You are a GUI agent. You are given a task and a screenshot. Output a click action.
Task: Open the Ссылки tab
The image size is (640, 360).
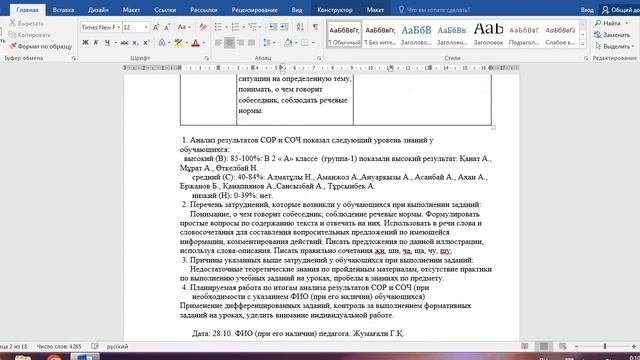(165, 10)
